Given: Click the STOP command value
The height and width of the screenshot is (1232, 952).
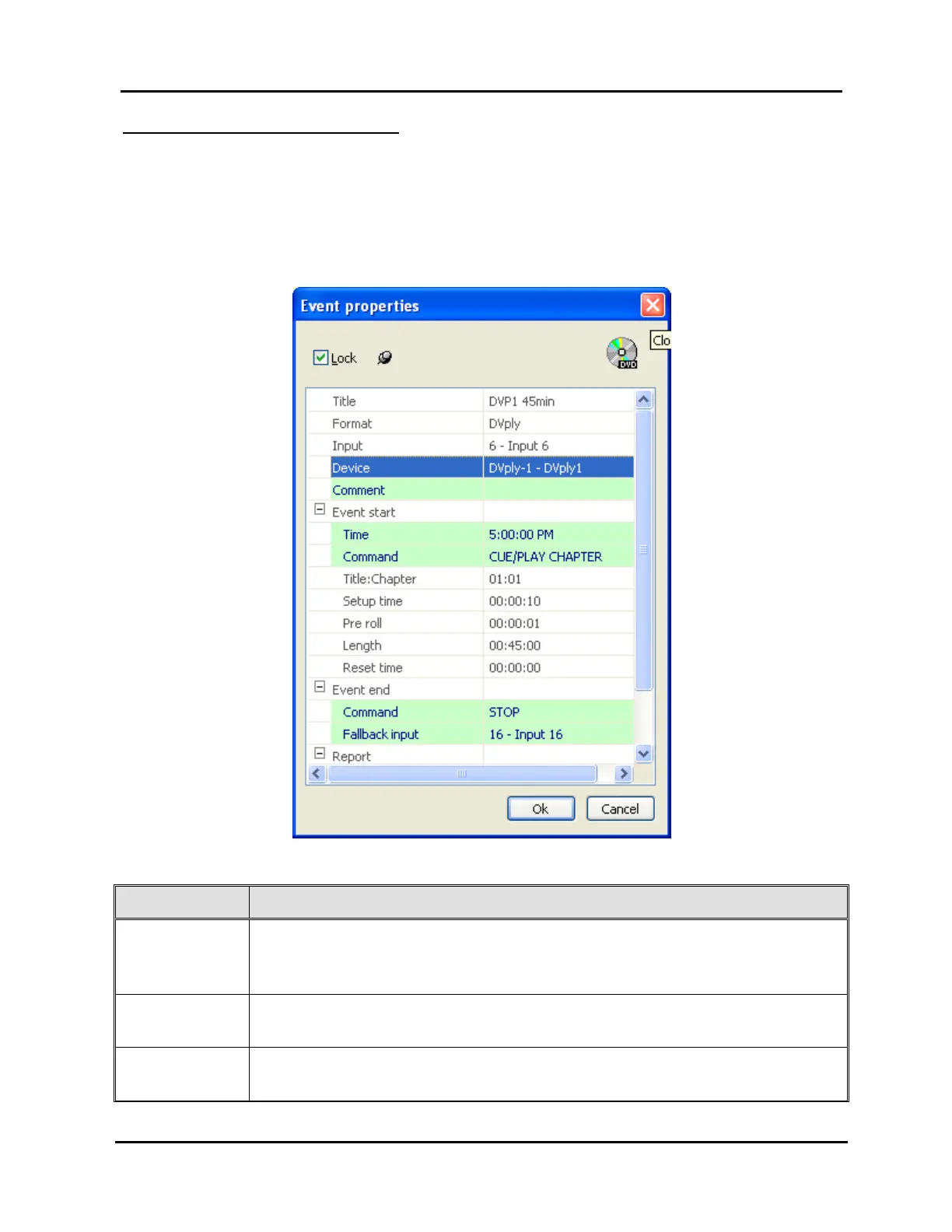Looking at the screenshot, I should pos(504,712).
